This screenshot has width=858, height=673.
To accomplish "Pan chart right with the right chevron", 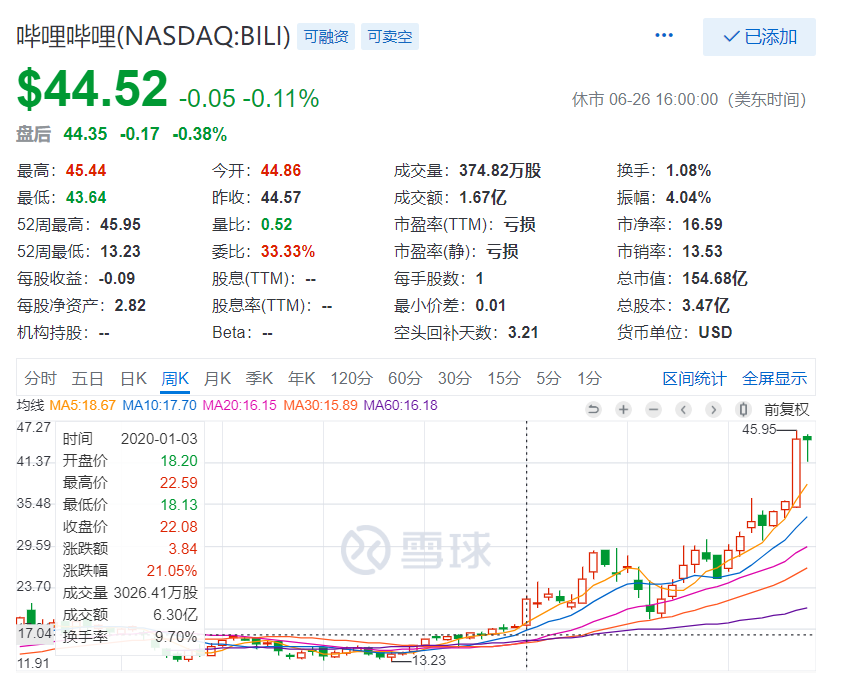I will click(713, 409).
